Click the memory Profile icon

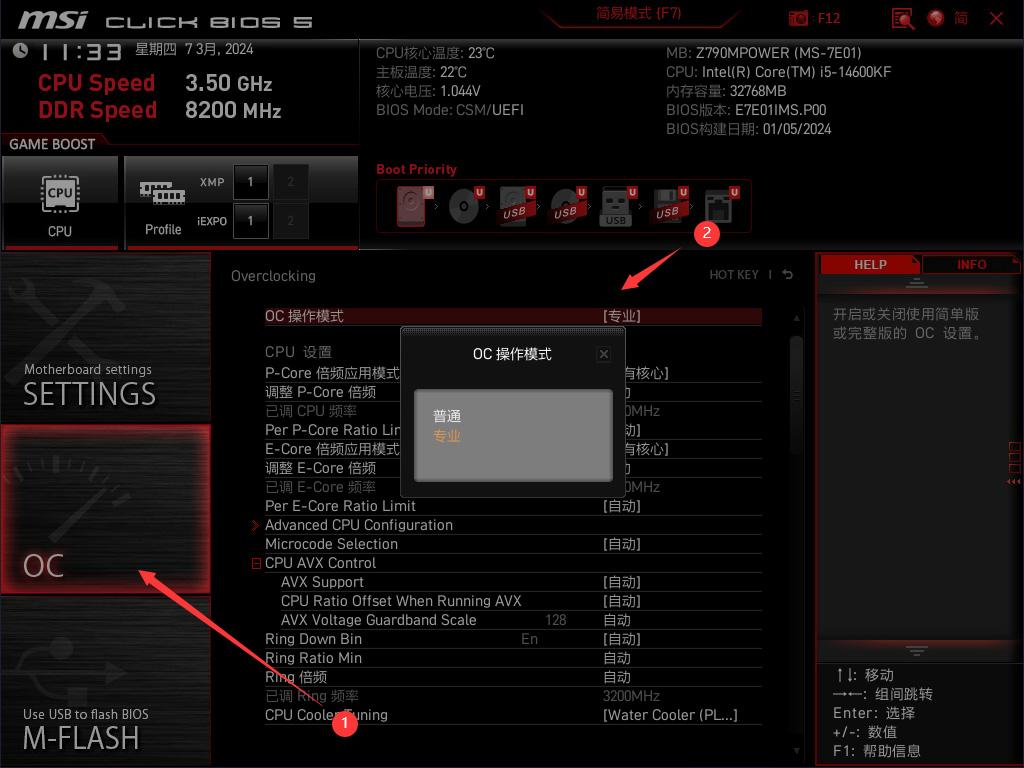(x=163, y=193)
